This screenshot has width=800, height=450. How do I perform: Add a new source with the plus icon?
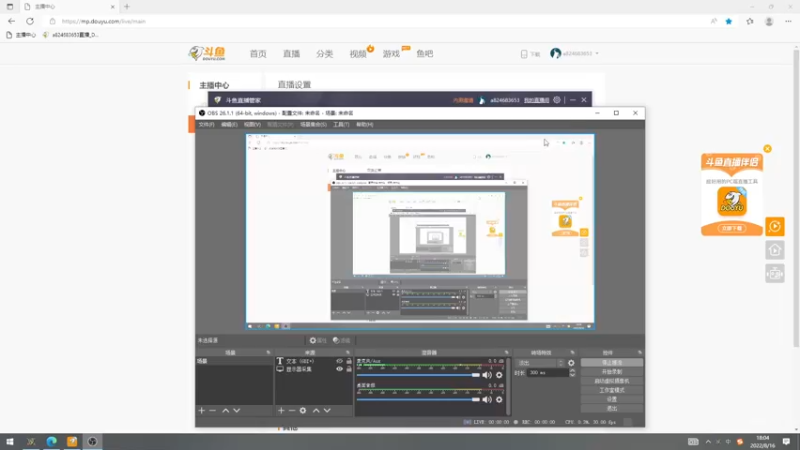pos(281,410)
